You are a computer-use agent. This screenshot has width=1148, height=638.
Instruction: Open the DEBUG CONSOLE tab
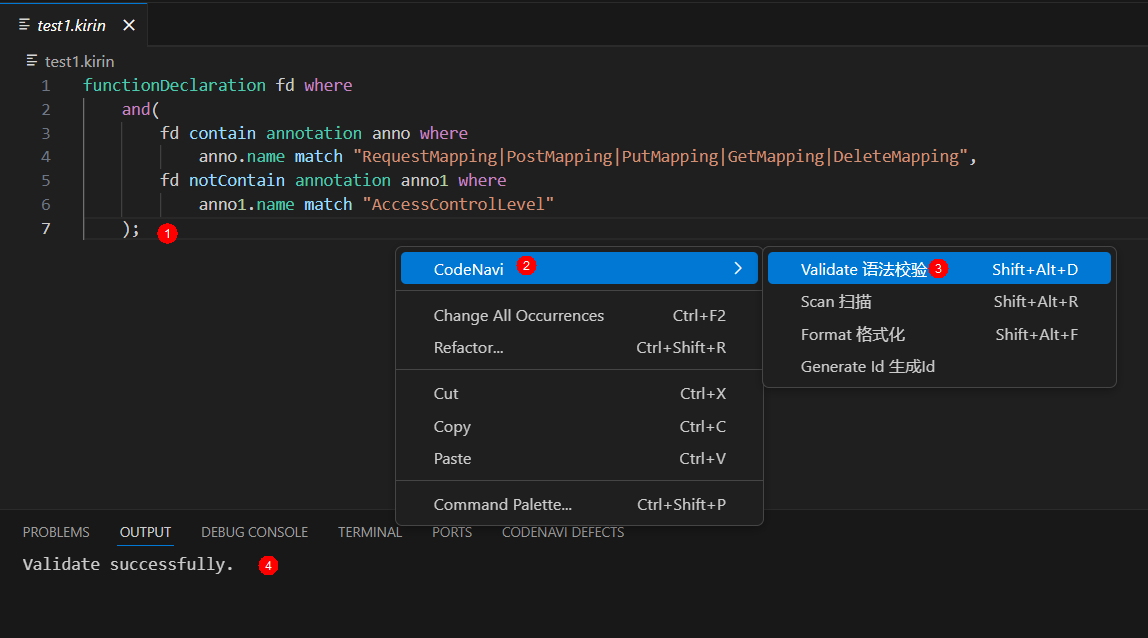[x=254, y=532]
